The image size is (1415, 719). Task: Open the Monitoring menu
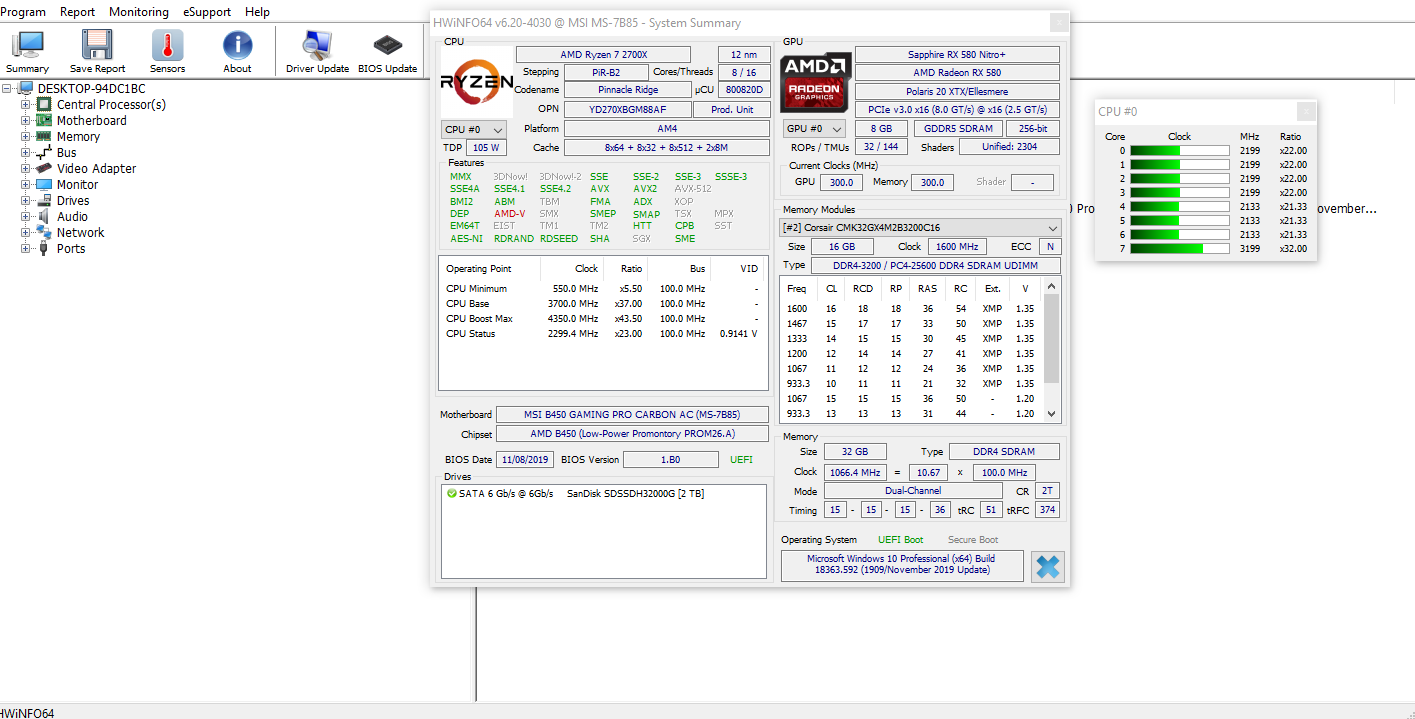click(x=138, y=11)
